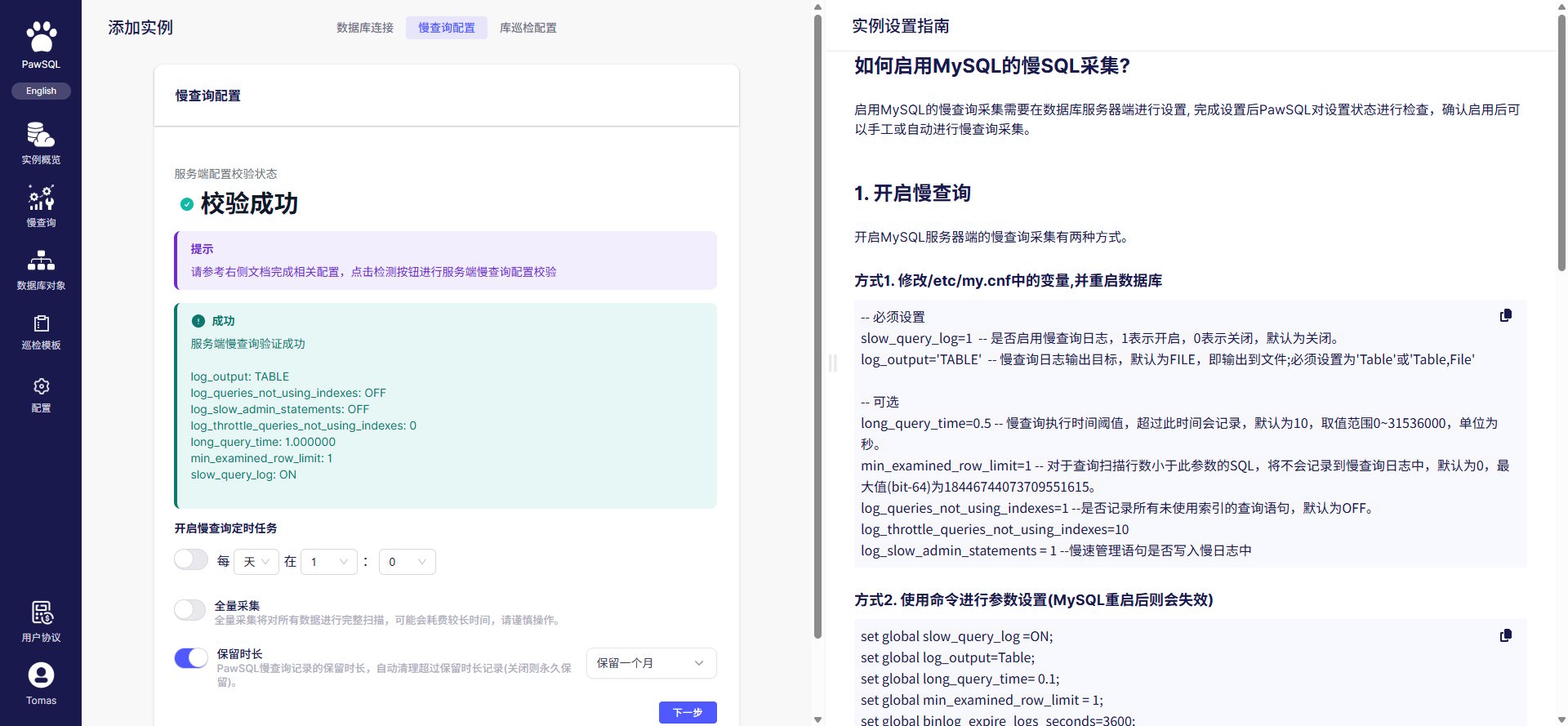Open the minute dropdown showing 0
The image size is (1568, 726).
point(408,562)
